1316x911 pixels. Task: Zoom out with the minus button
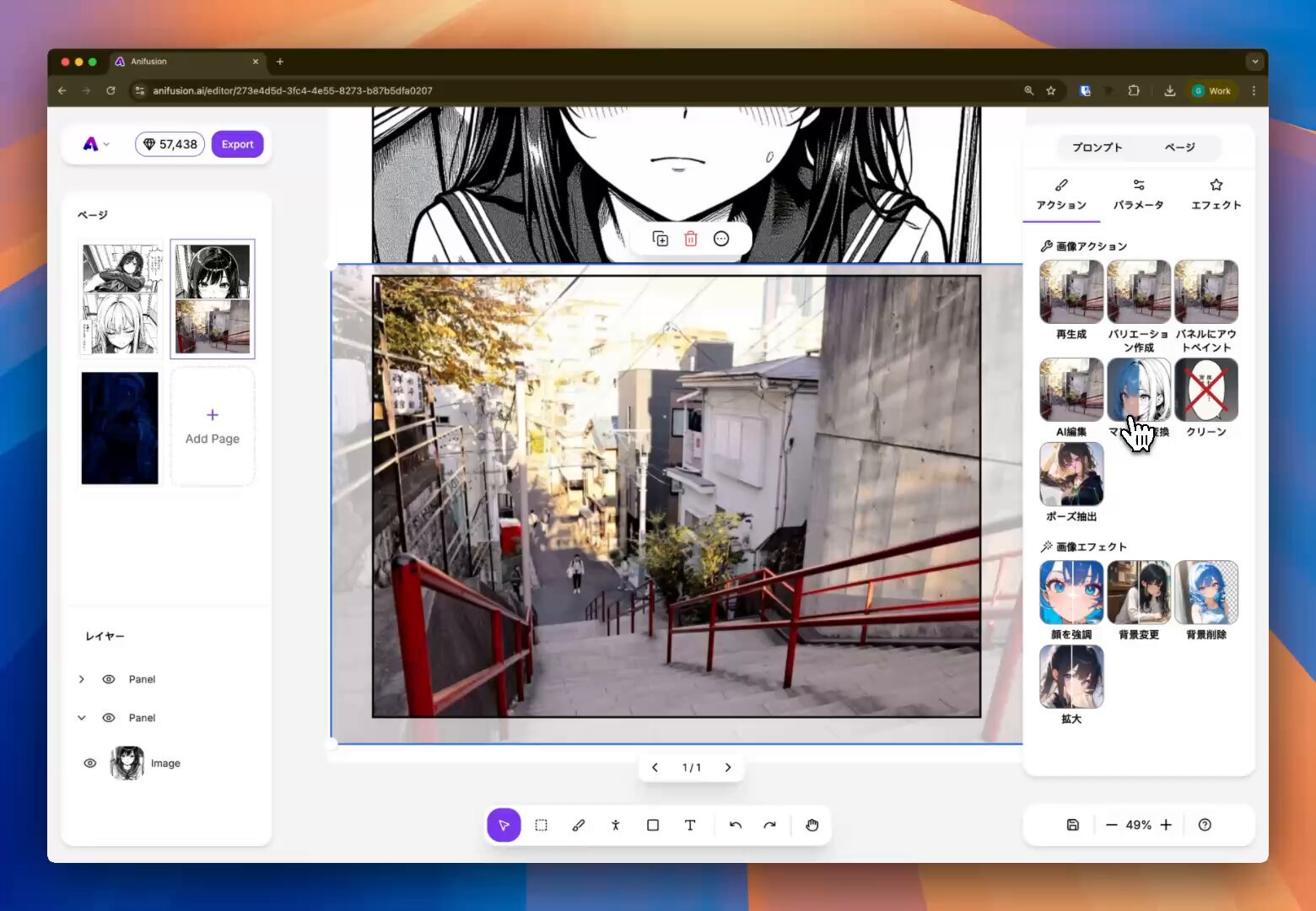pos(1112,825)
